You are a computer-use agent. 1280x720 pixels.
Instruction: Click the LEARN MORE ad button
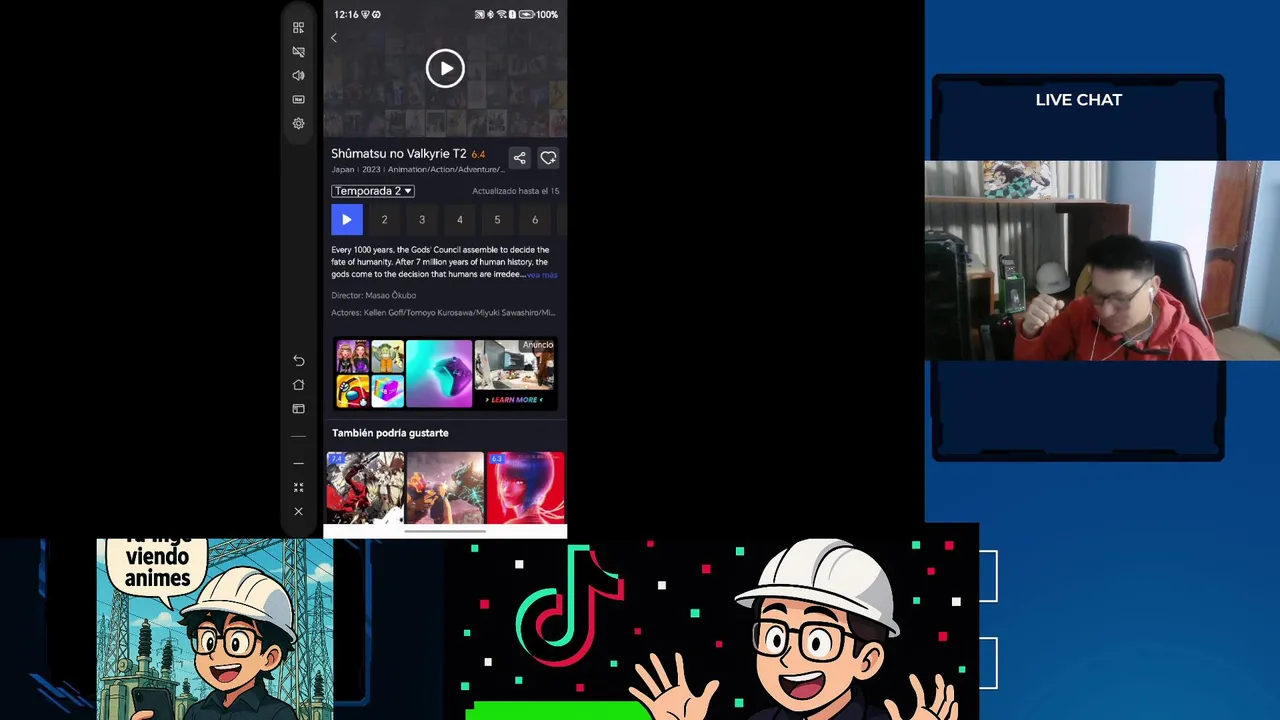click(x=515, y=400)
